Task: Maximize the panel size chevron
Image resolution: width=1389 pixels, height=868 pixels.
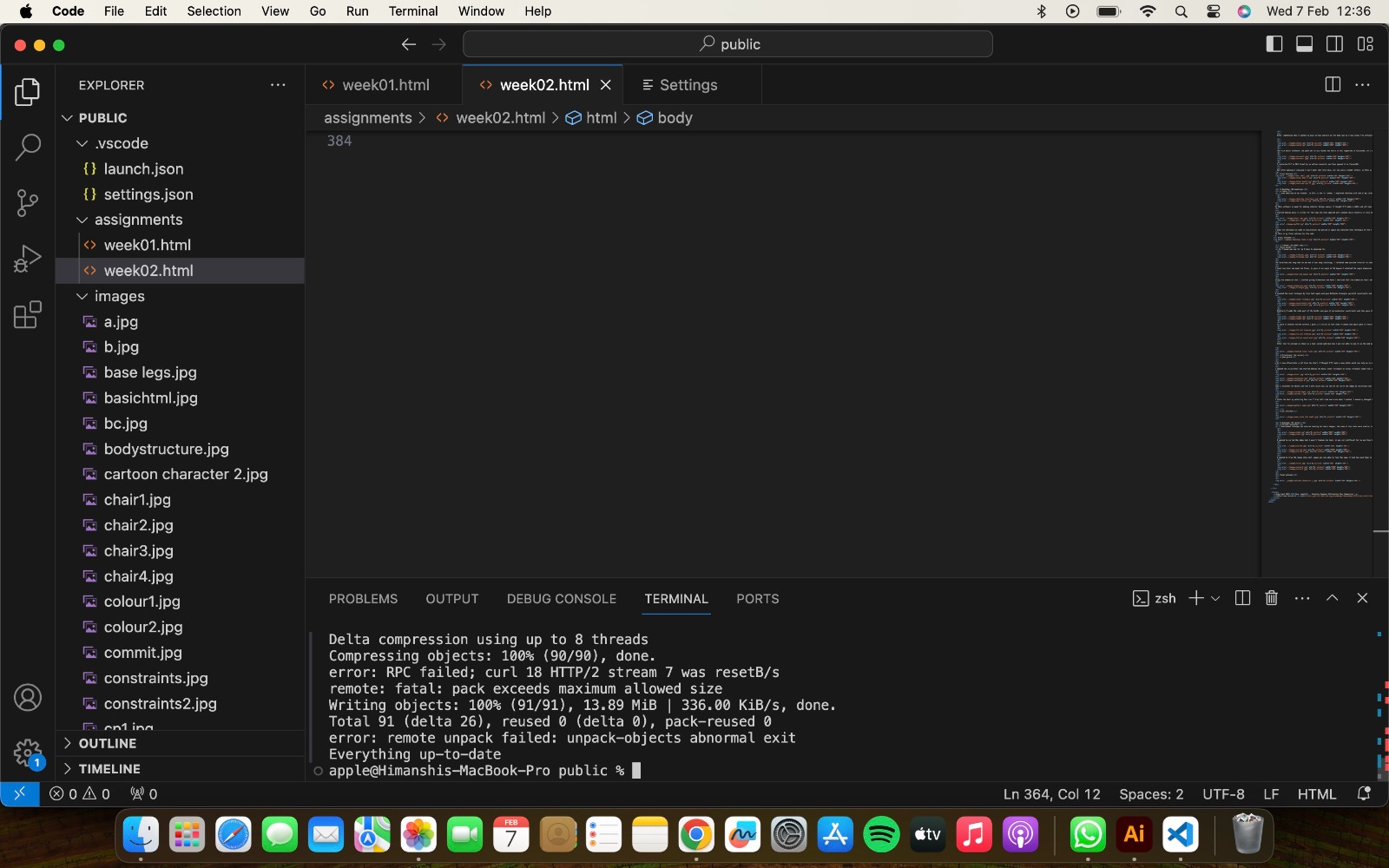Action: (x=1332, y=598)
